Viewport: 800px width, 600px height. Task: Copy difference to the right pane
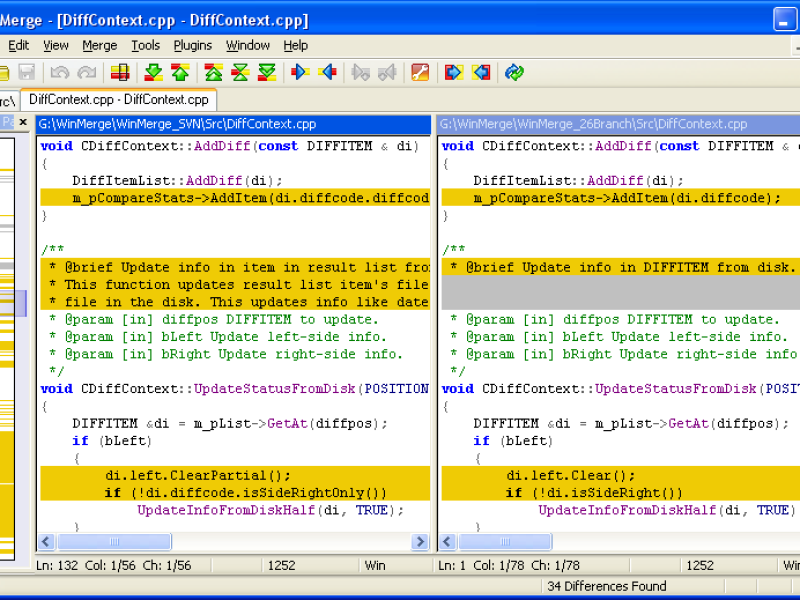tap(300, 72)
